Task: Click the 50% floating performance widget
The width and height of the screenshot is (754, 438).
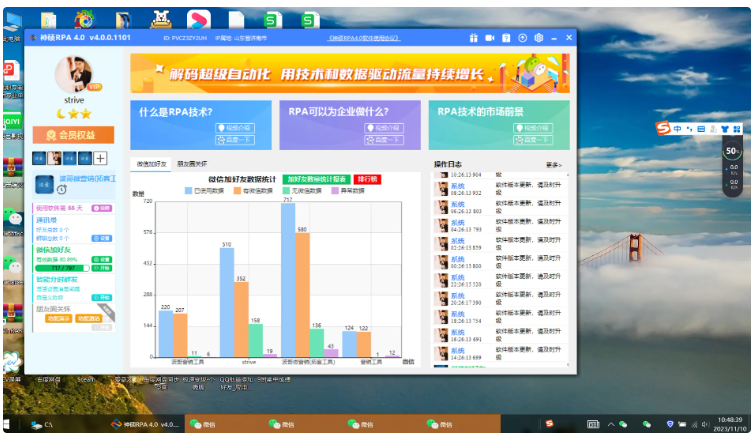Action: click(732, 151)
